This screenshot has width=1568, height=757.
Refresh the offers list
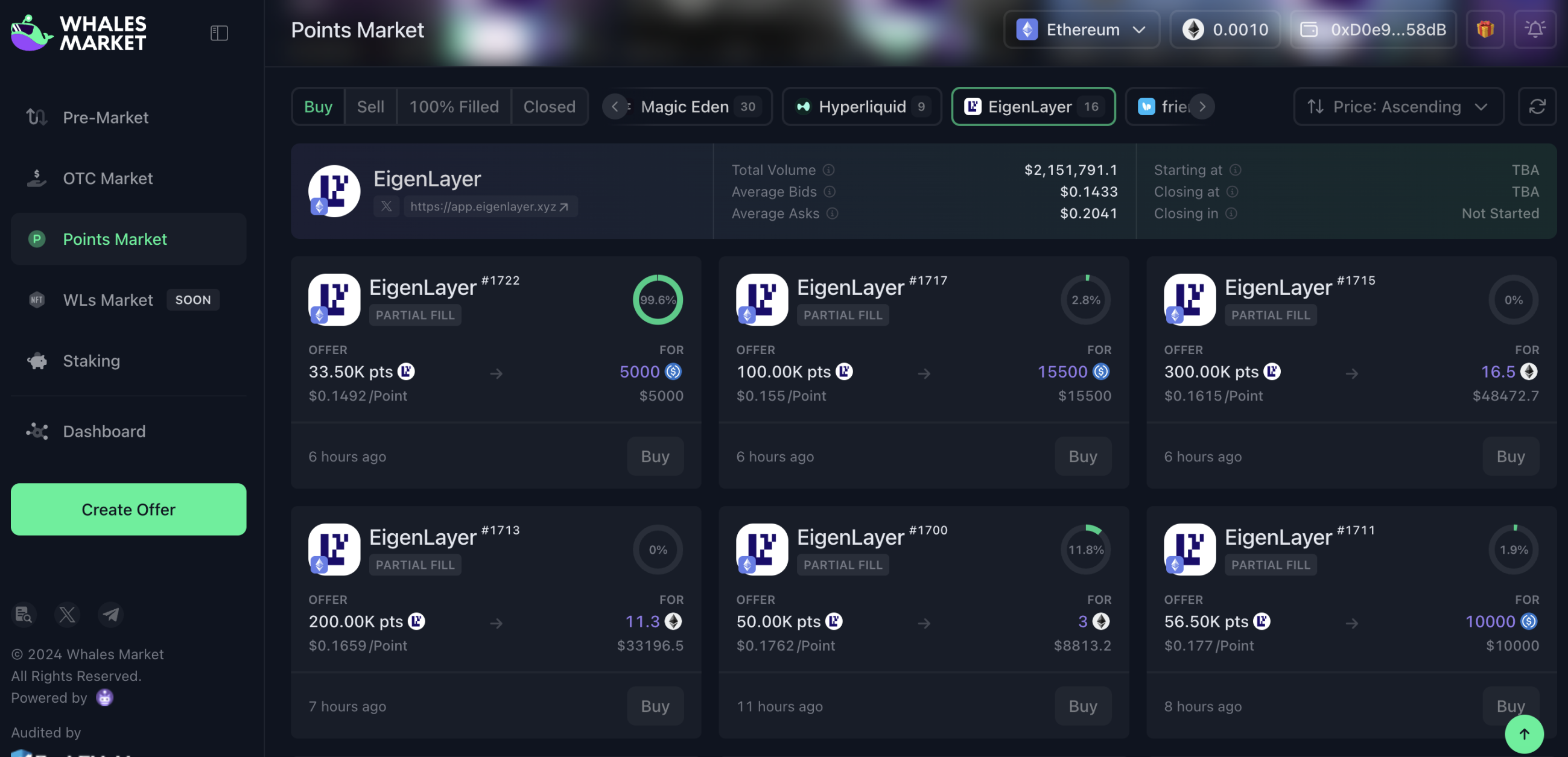click(1537, 107)
